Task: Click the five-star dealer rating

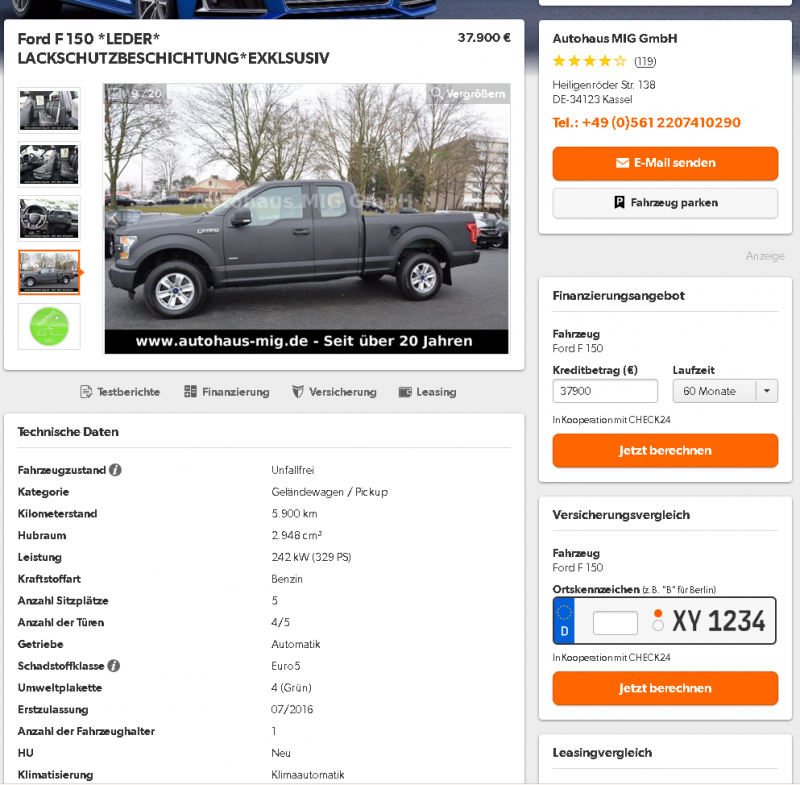Action: tap(589, 61)
